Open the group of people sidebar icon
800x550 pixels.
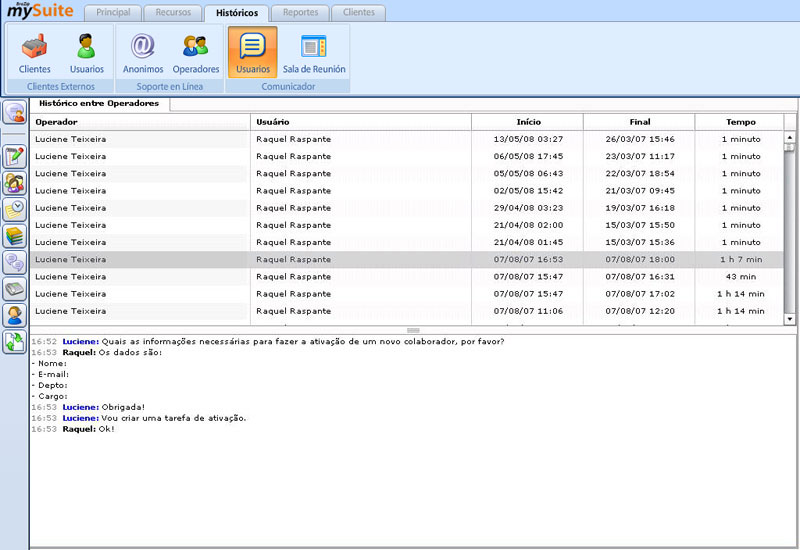[15, 183]
